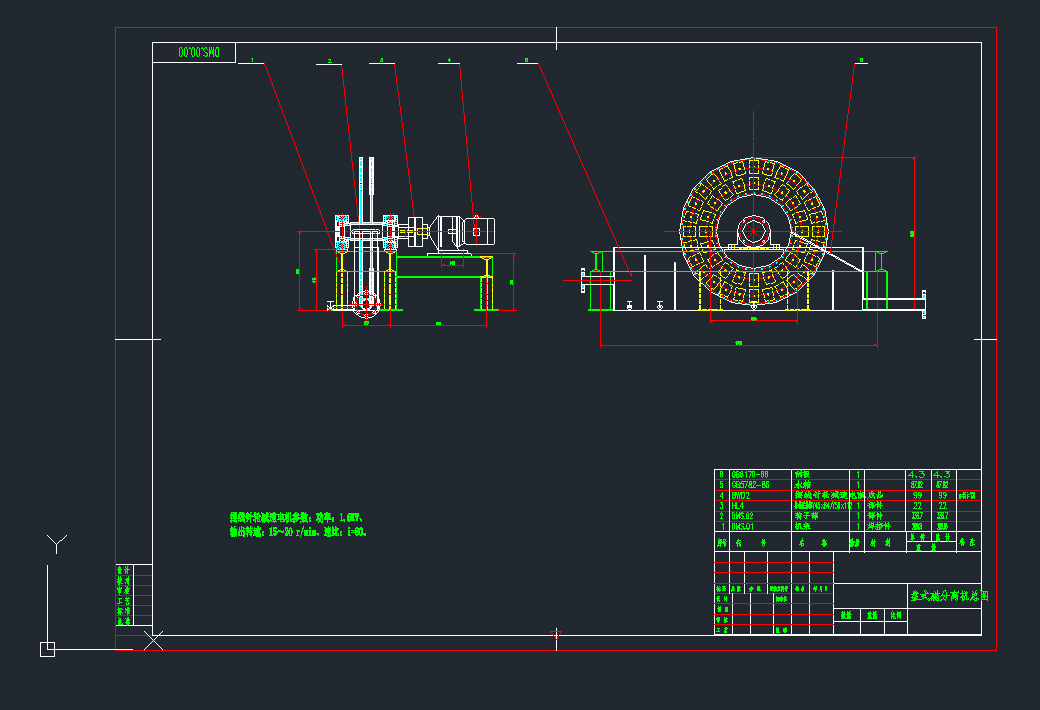
Task: Select the 盘式磁分离机总图 title text
Action: [948, 596]
